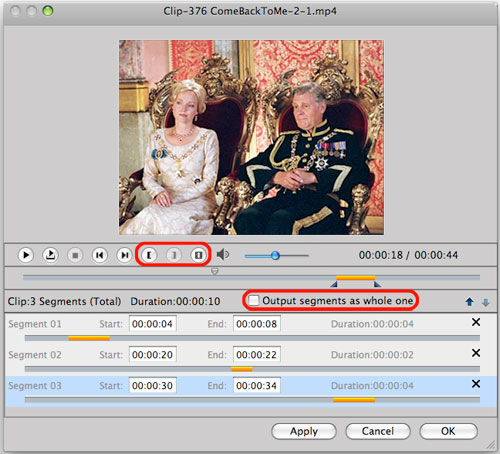Click the right trim handle on main timeline

[x=377, y=284]
